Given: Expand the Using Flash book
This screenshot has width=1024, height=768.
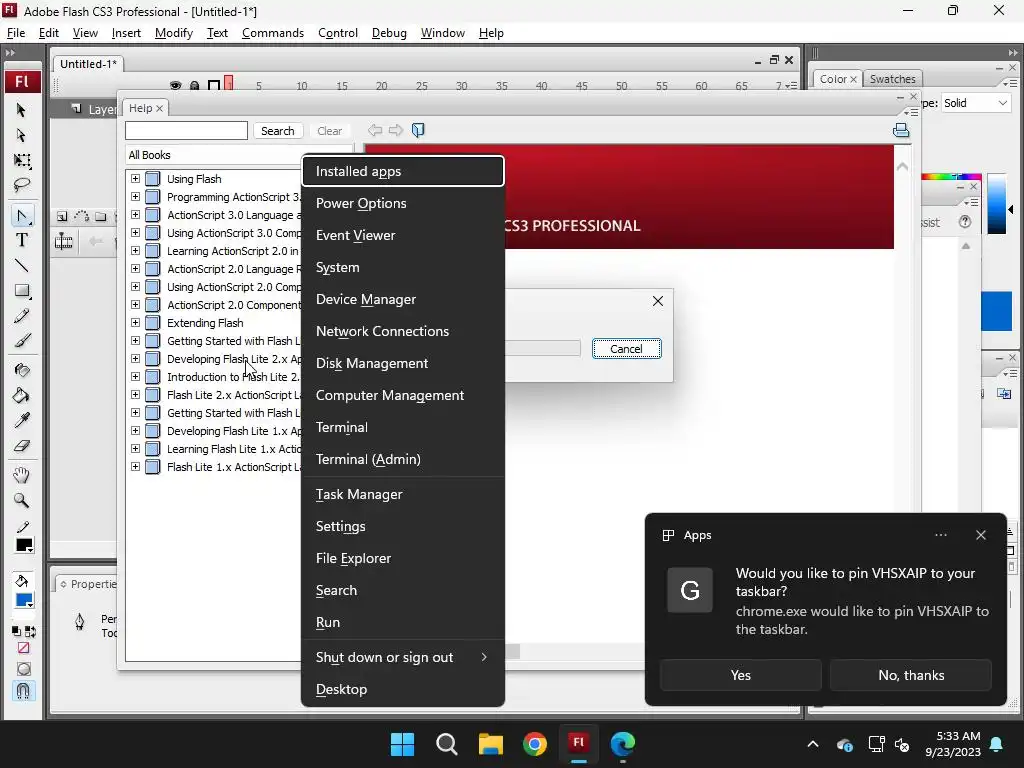Looking at the screenshot, I should (x=135, y=178).
